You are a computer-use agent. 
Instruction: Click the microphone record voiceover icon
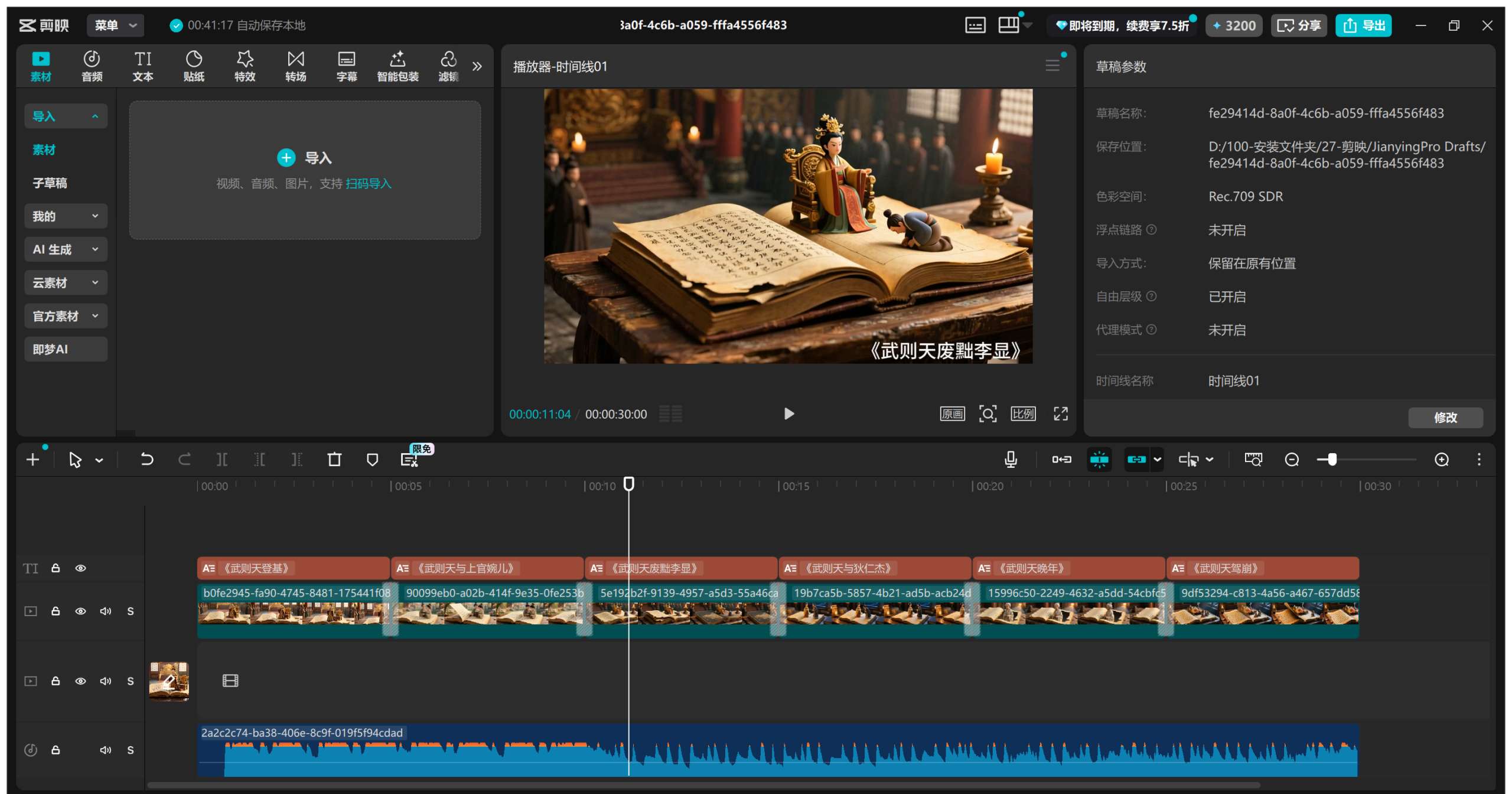pyautogui.click(x=1011, y=460)
